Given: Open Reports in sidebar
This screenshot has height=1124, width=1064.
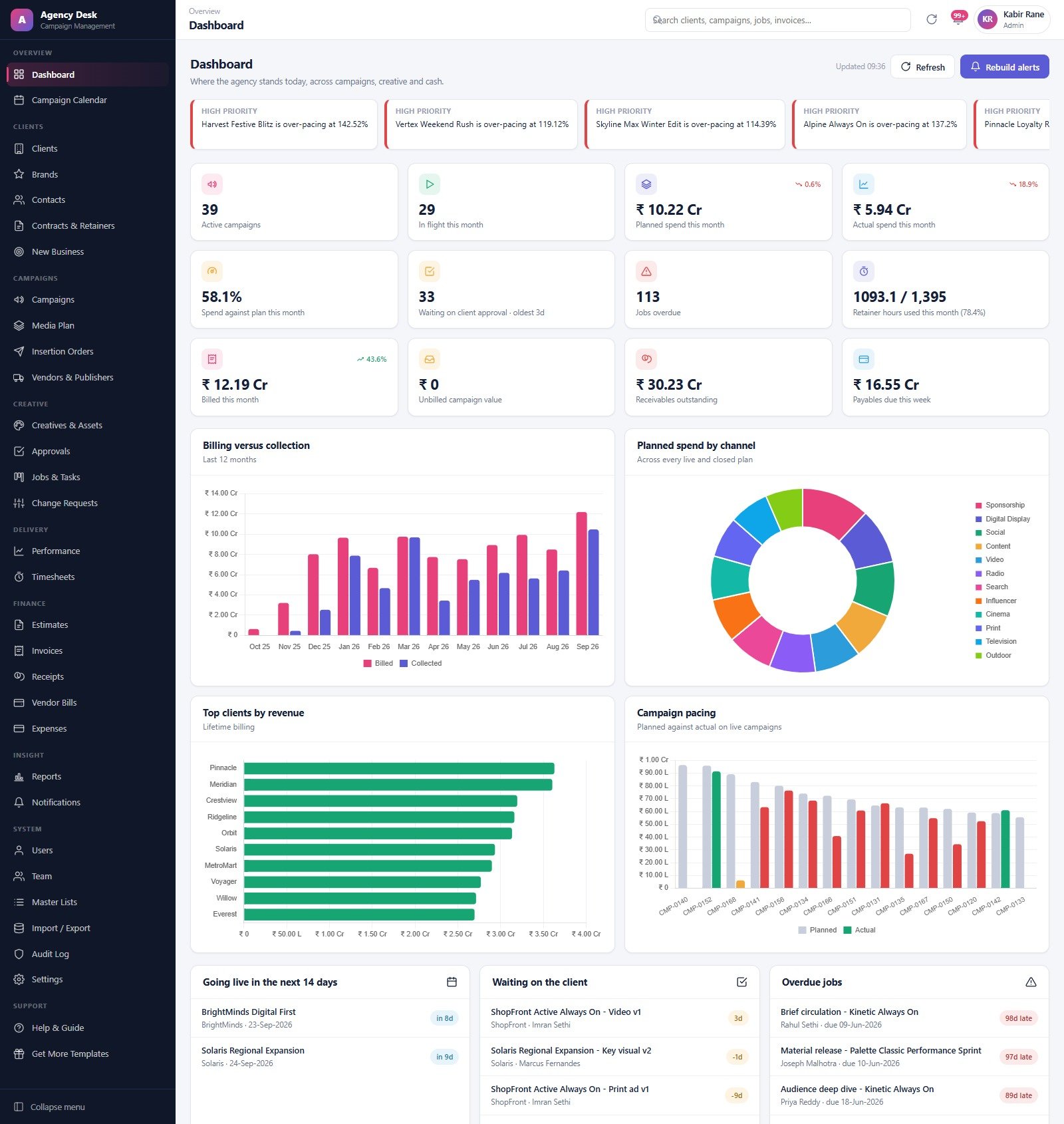Looking at the screenshot, I should click(87, 777).
